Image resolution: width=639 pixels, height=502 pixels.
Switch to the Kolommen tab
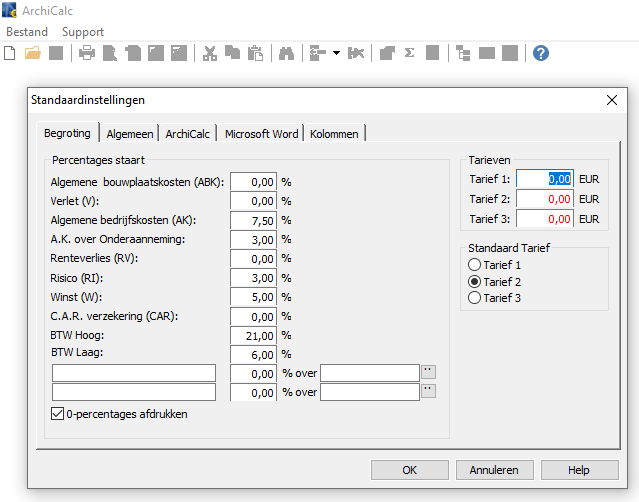coord(334,134)
